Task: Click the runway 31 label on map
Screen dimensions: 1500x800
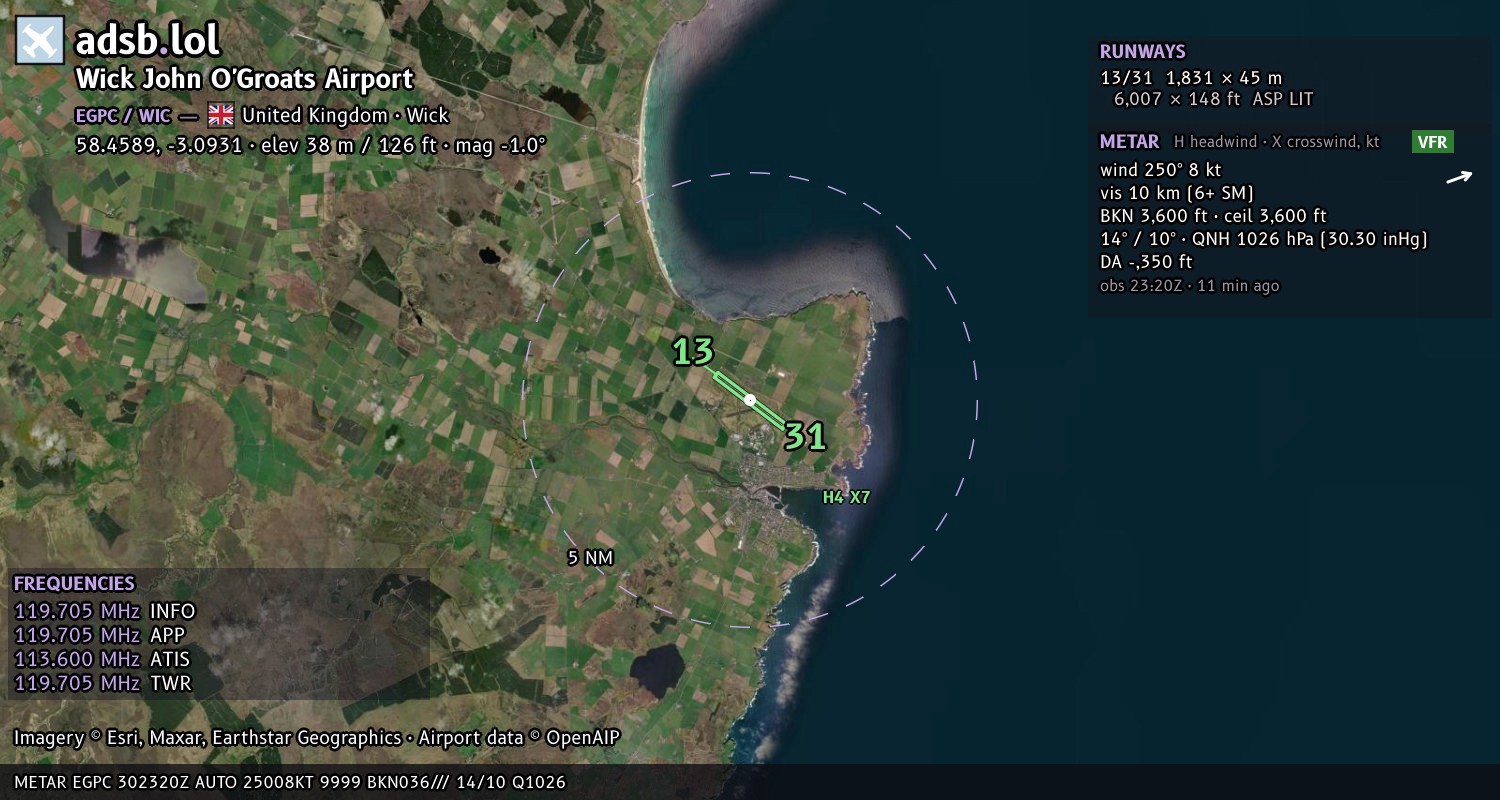Action: [805, 436]
